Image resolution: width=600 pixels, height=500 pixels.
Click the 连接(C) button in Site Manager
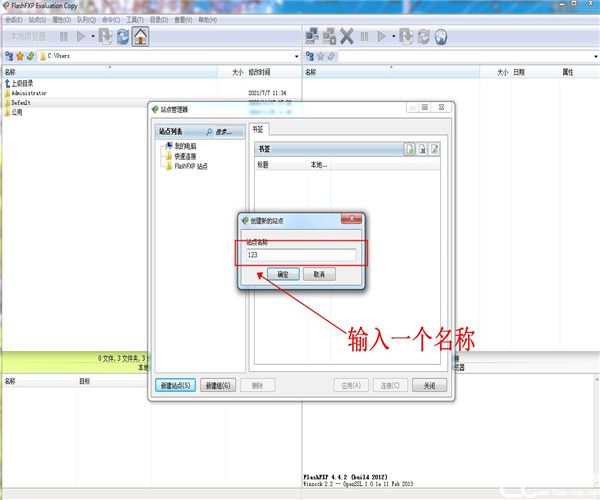coord(390,385)
